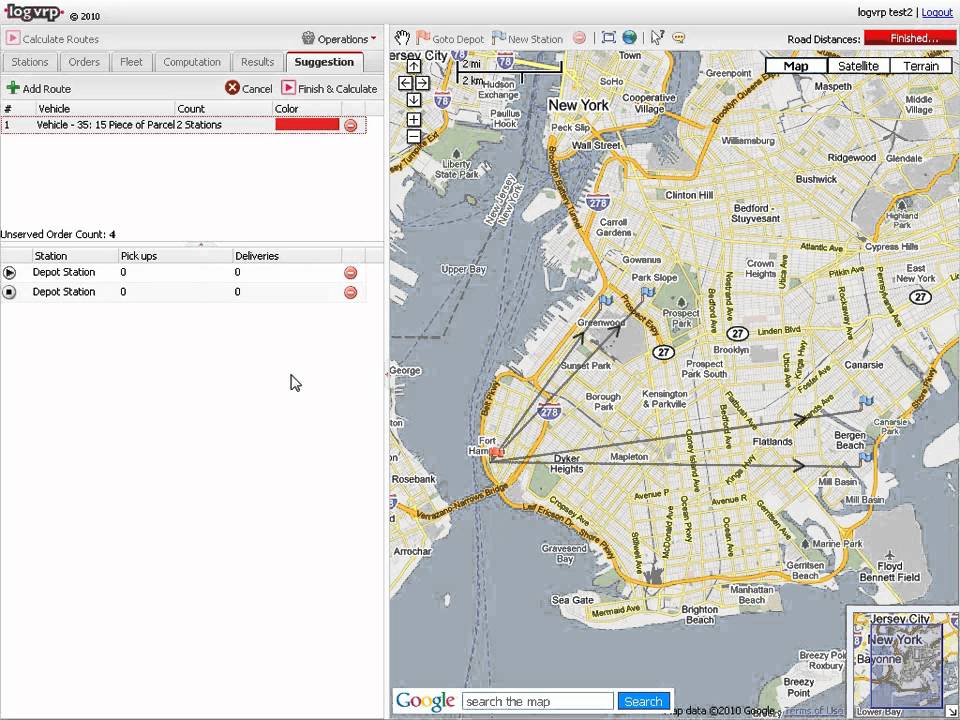Click Finish & Calculate button
Image resolution: width=960 pixels, height=720 pixels.
point(329,88)
